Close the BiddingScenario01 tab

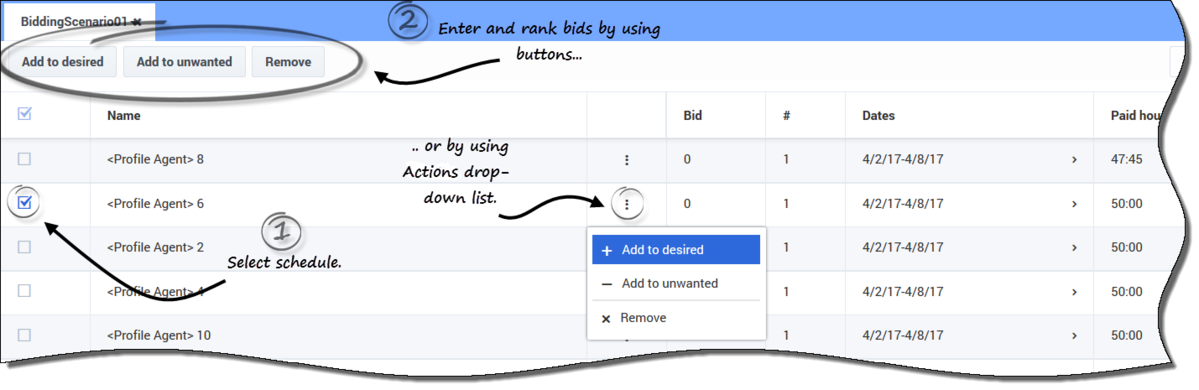point(136,22)
